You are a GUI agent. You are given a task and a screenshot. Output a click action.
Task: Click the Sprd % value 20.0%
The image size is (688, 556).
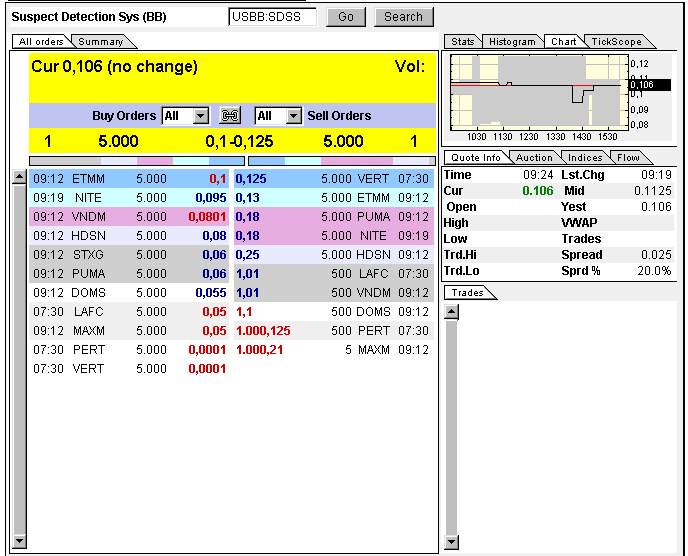654,271
